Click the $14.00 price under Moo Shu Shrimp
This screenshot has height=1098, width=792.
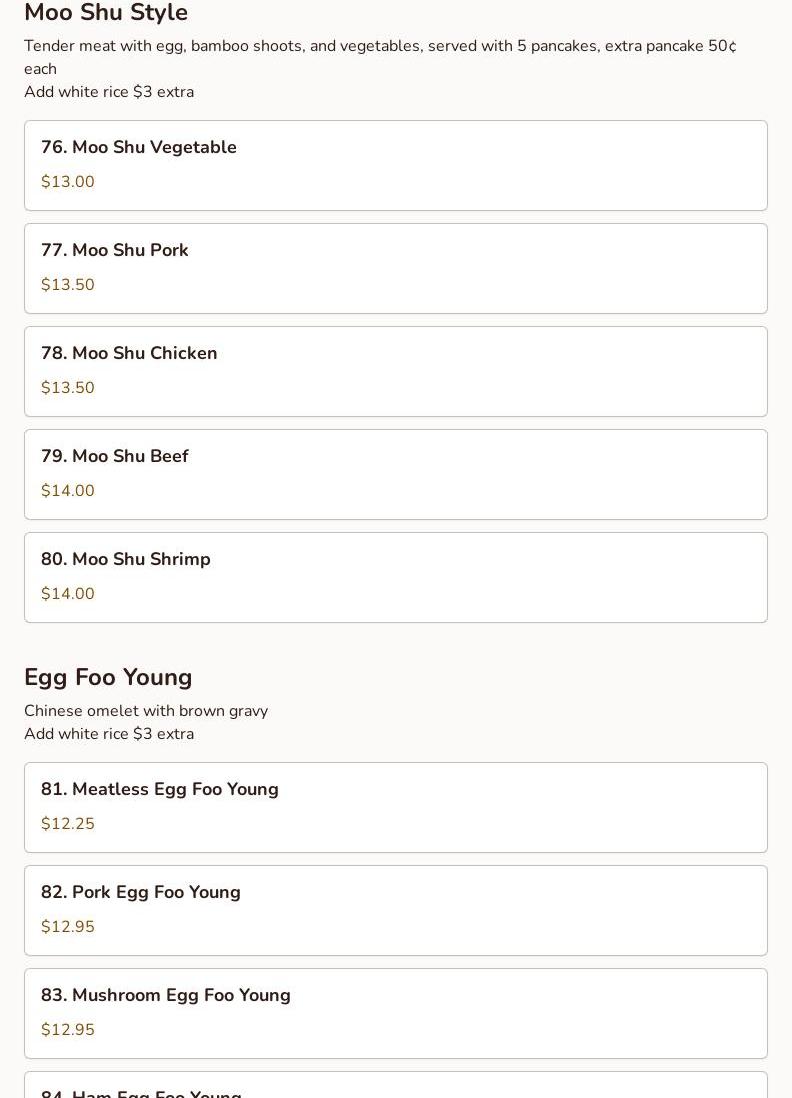pyautogui.click(x=67, y=593)
